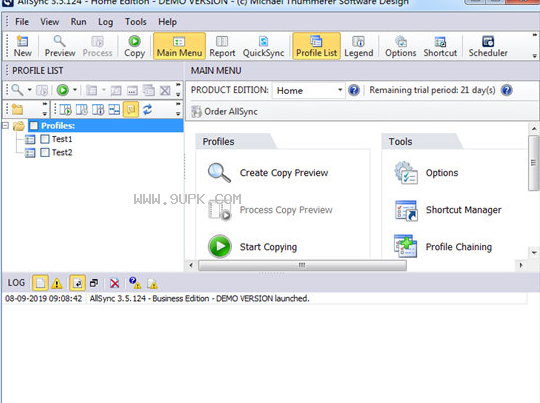This screenshot has width=540, height=403.
Task: Open the File menu
Action: pyautogui.click(x=22, y=22)
